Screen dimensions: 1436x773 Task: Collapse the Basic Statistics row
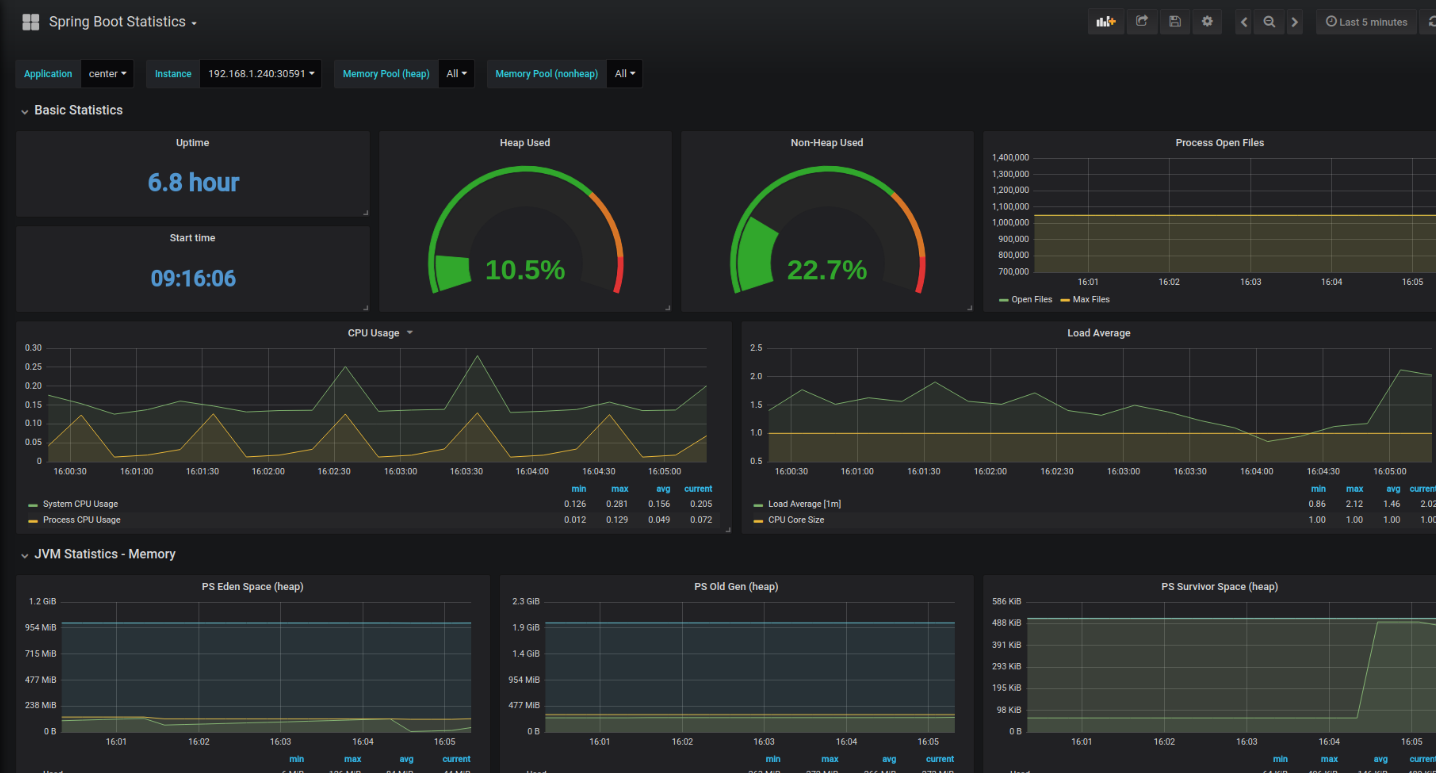tap(72, 110)
